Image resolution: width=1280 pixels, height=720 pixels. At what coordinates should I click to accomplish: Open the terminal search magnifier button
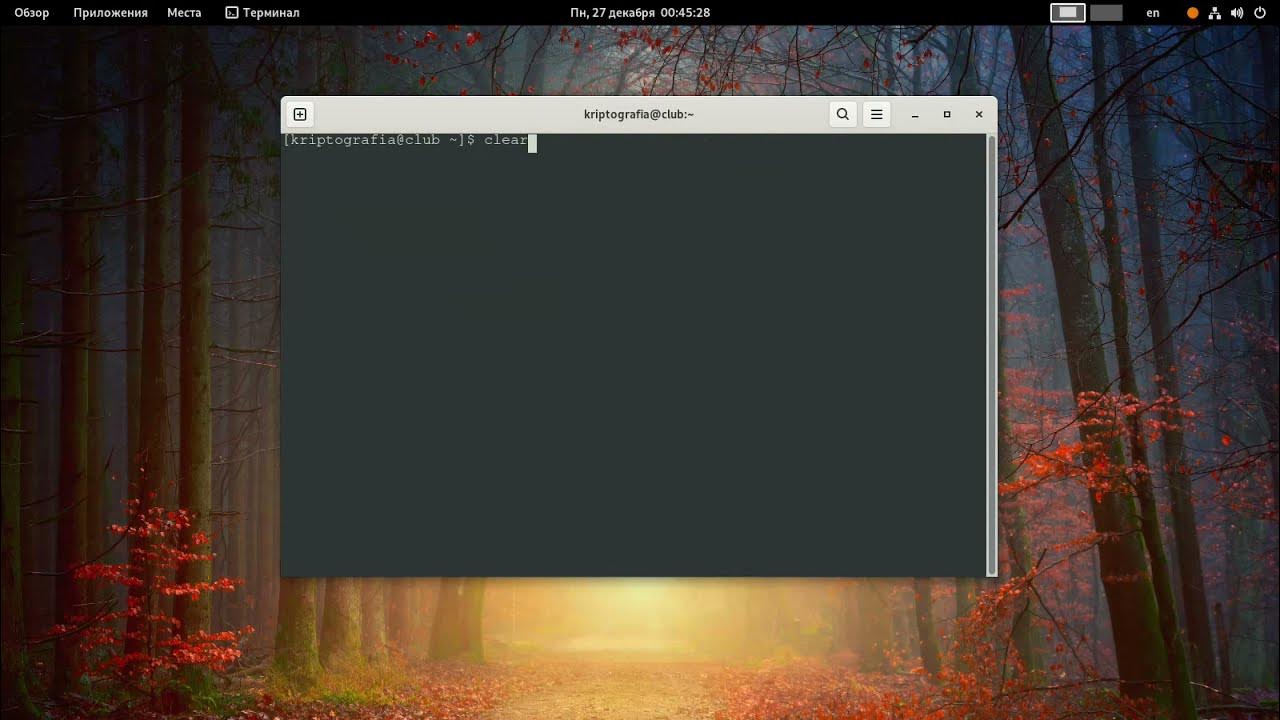843,114
